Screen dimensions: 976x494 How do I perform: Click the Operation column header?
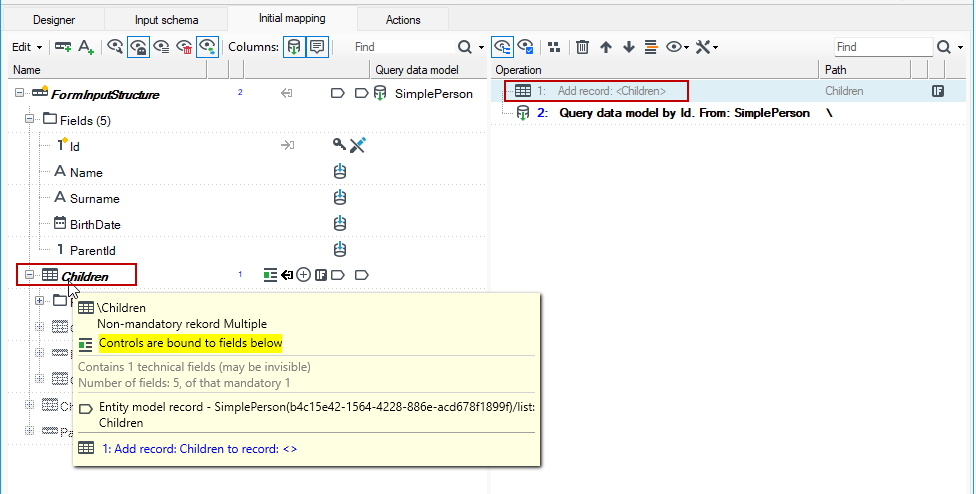click(655, 70)
